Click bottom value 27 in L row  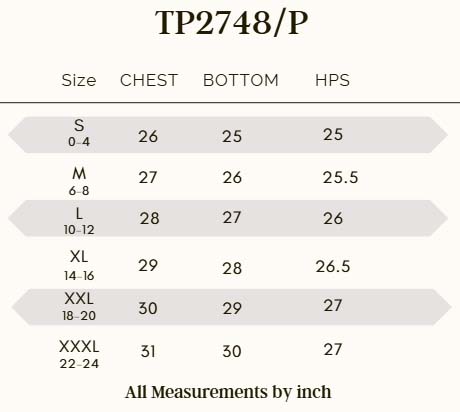[x=232, y=218]
